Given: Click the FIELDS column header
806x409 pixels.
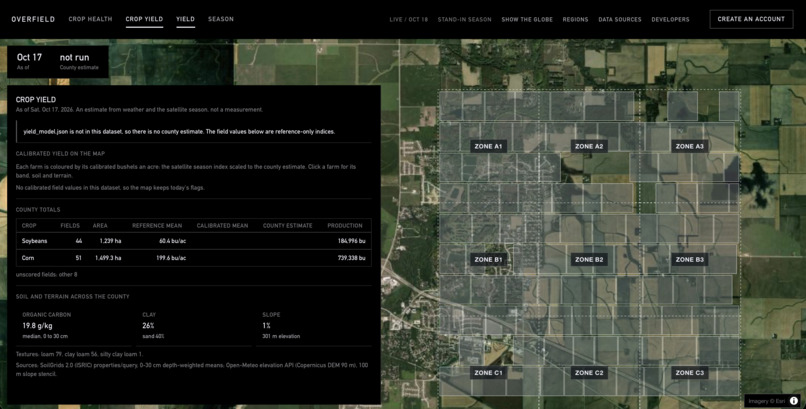Looking at the screenshot, I should tap(70, 226).
